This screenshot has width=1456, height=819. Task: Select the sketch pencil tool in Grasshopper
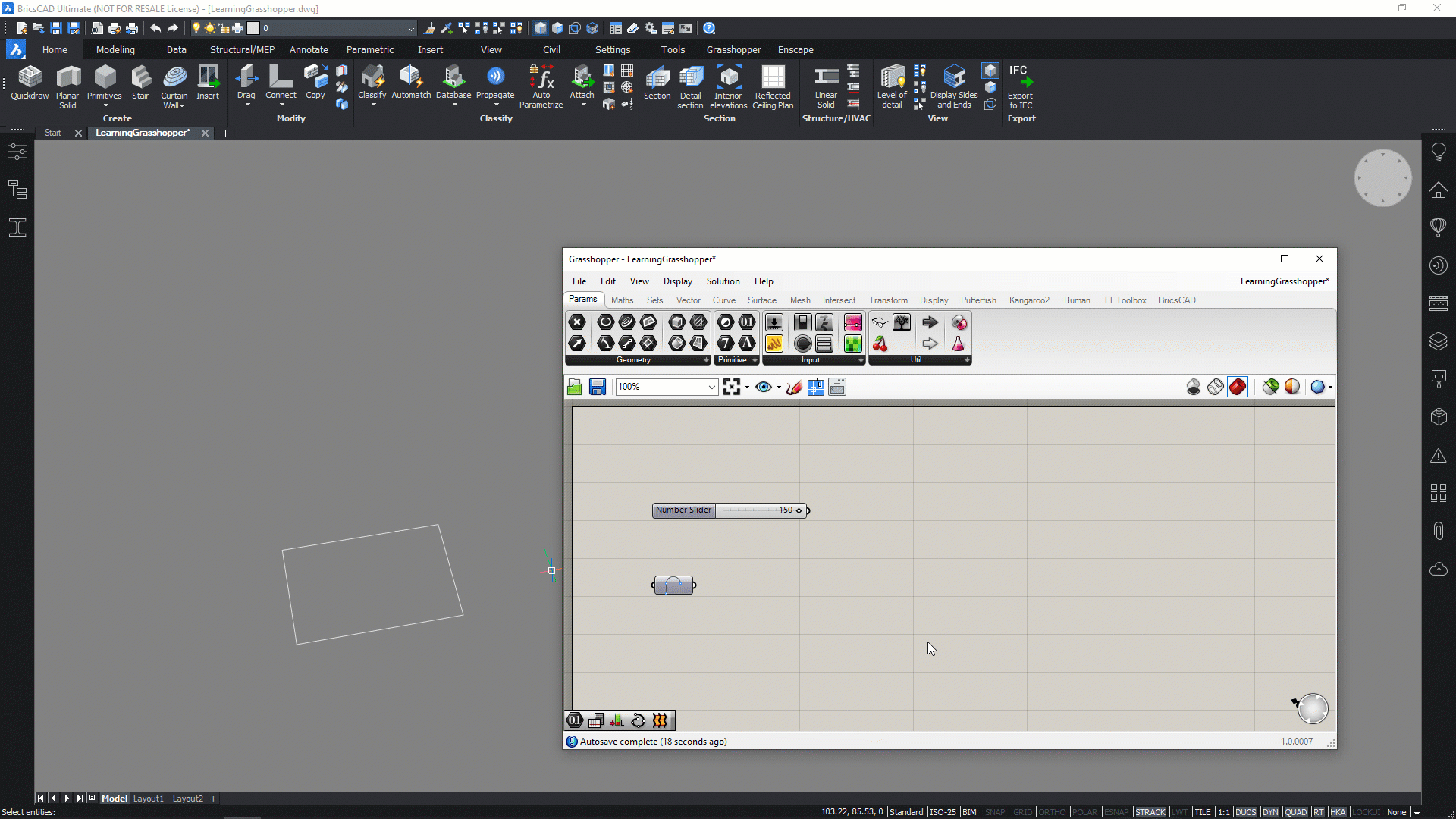(x=794, y=387)
